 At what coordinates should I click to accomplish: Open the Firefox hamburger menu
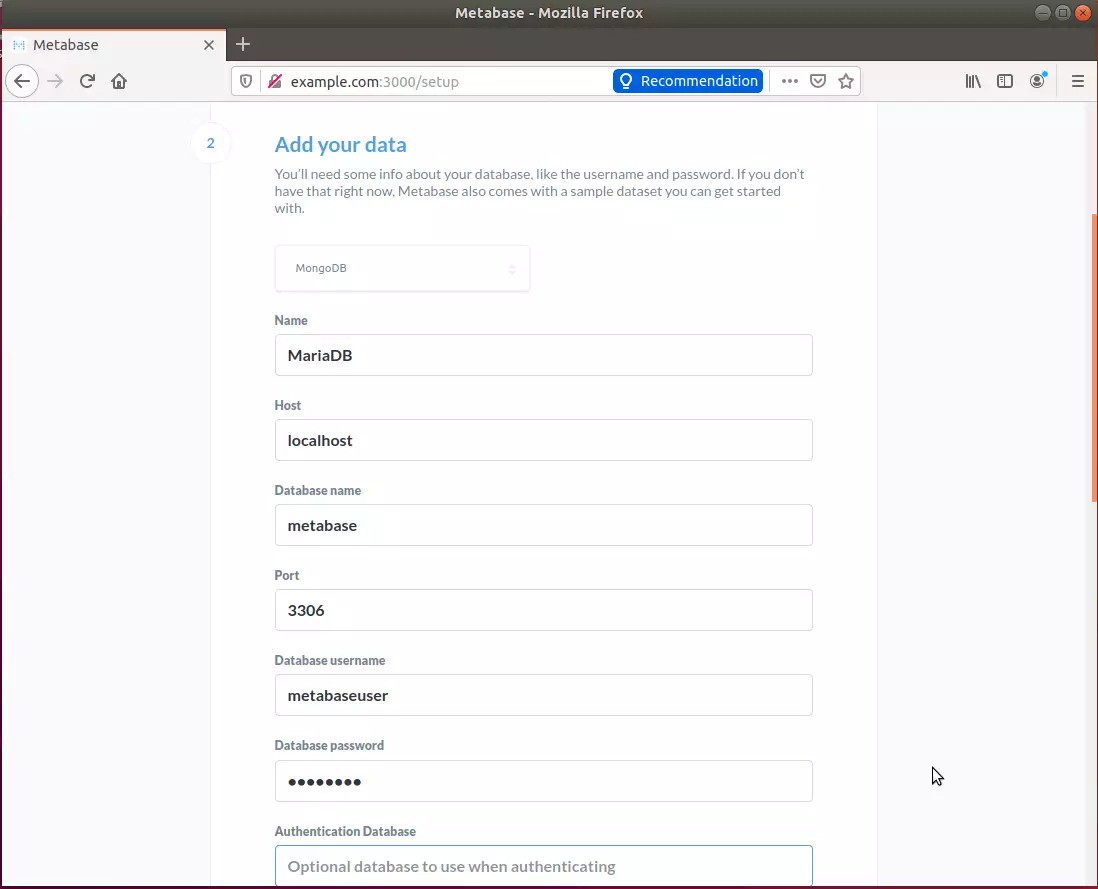coord(1078,81)
